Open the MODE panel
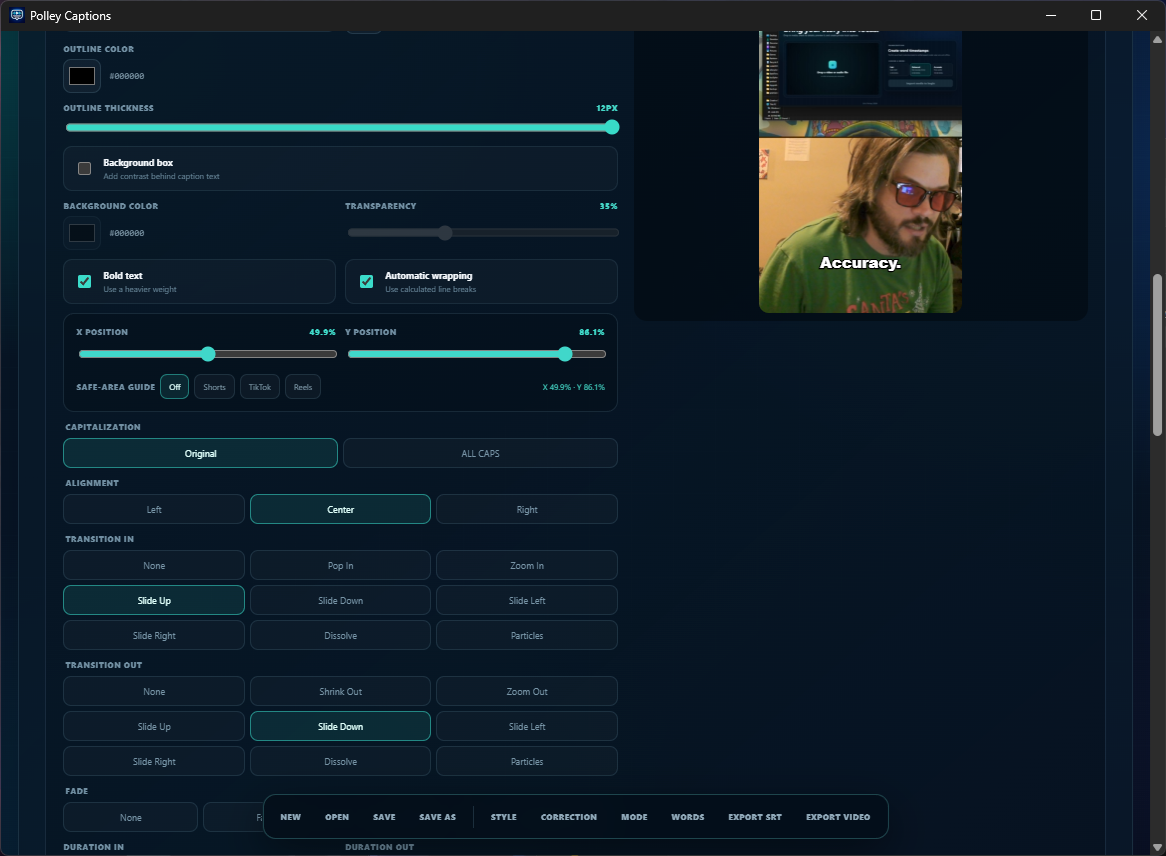 634,817
